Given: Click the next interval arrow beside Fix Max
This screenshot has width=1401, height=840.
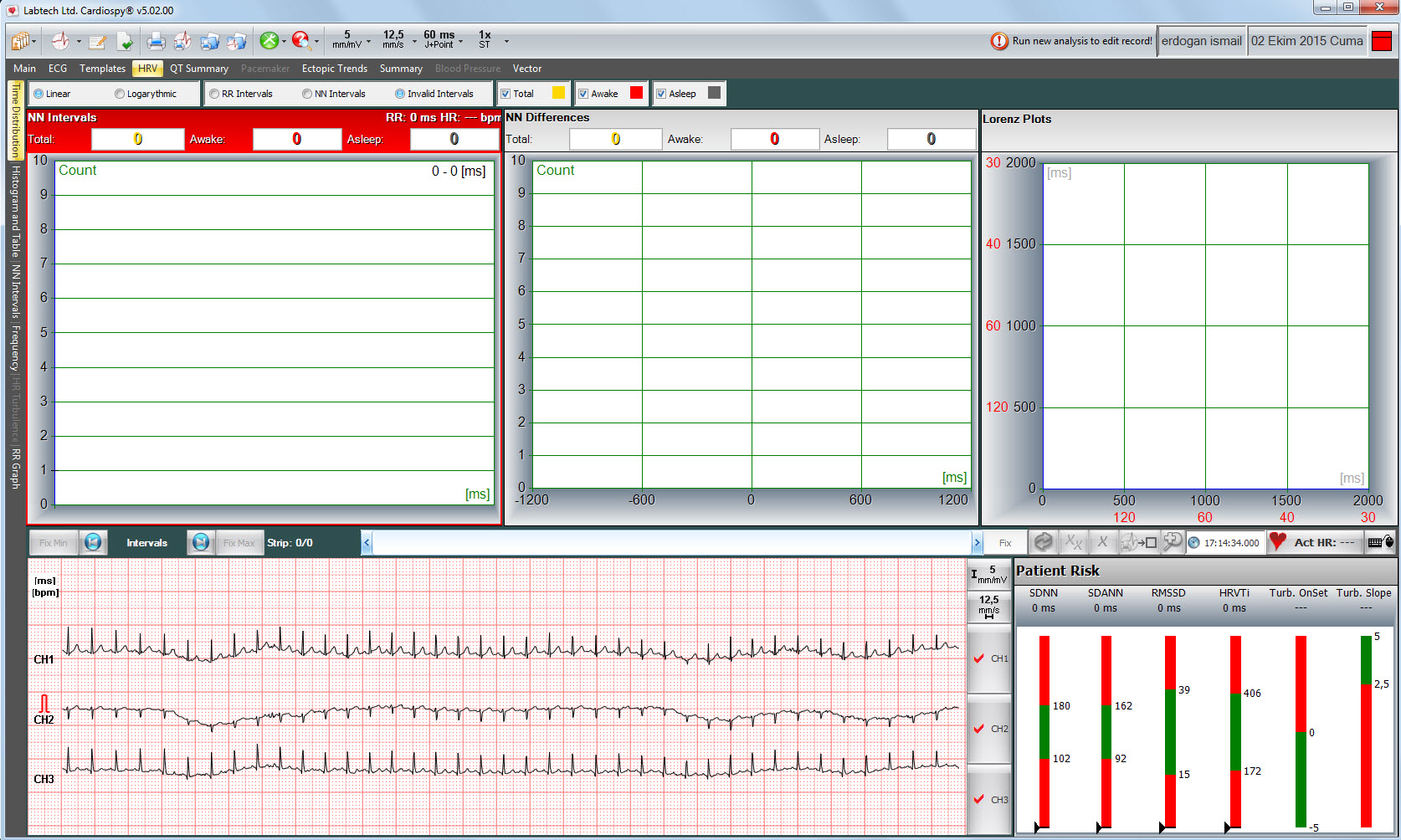Looking at the screenshot, I should click(201, 542).
